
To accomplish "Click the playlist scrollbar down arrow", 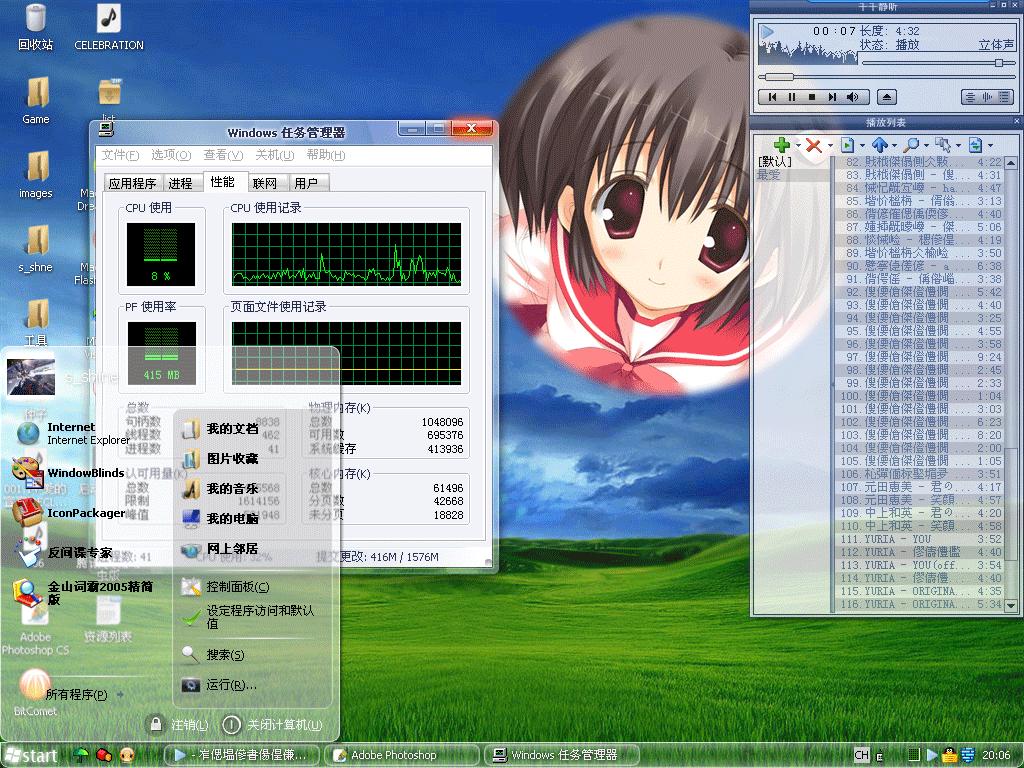I will [x=1011, y=605].
